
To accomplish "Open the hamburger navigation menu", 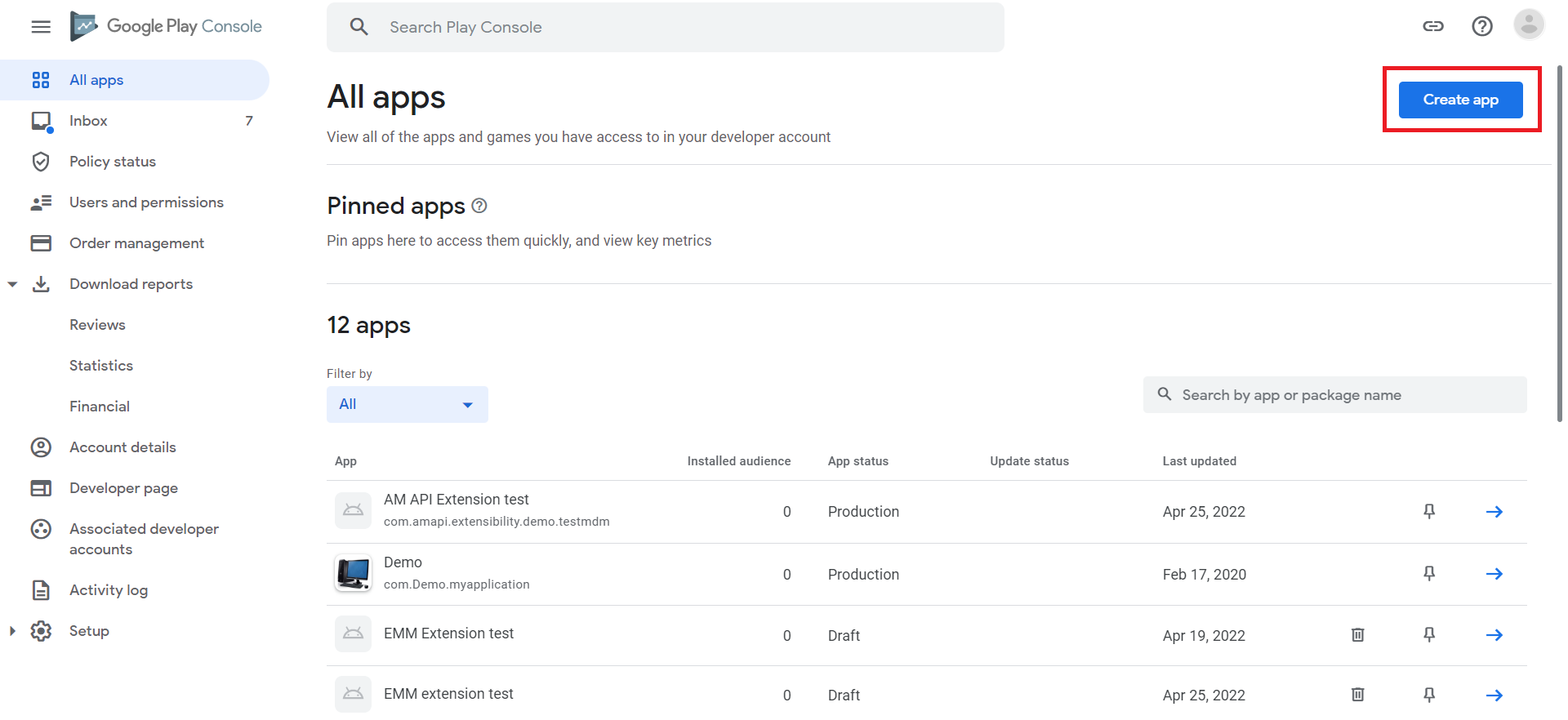I will pyautogui.click(x=41, y=27).
